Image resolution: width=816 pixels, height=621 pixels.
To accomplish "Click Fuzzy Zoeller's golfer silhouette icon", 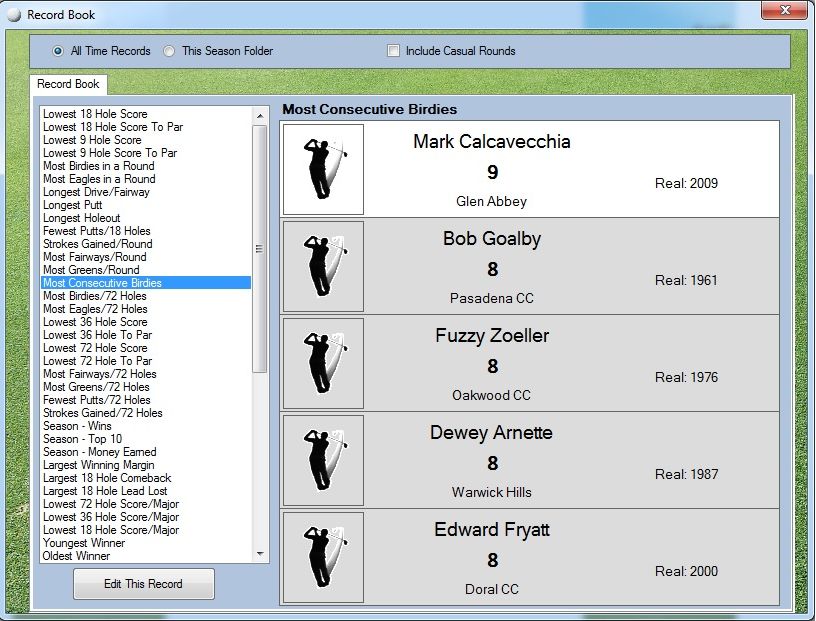I will coord(323,363).
